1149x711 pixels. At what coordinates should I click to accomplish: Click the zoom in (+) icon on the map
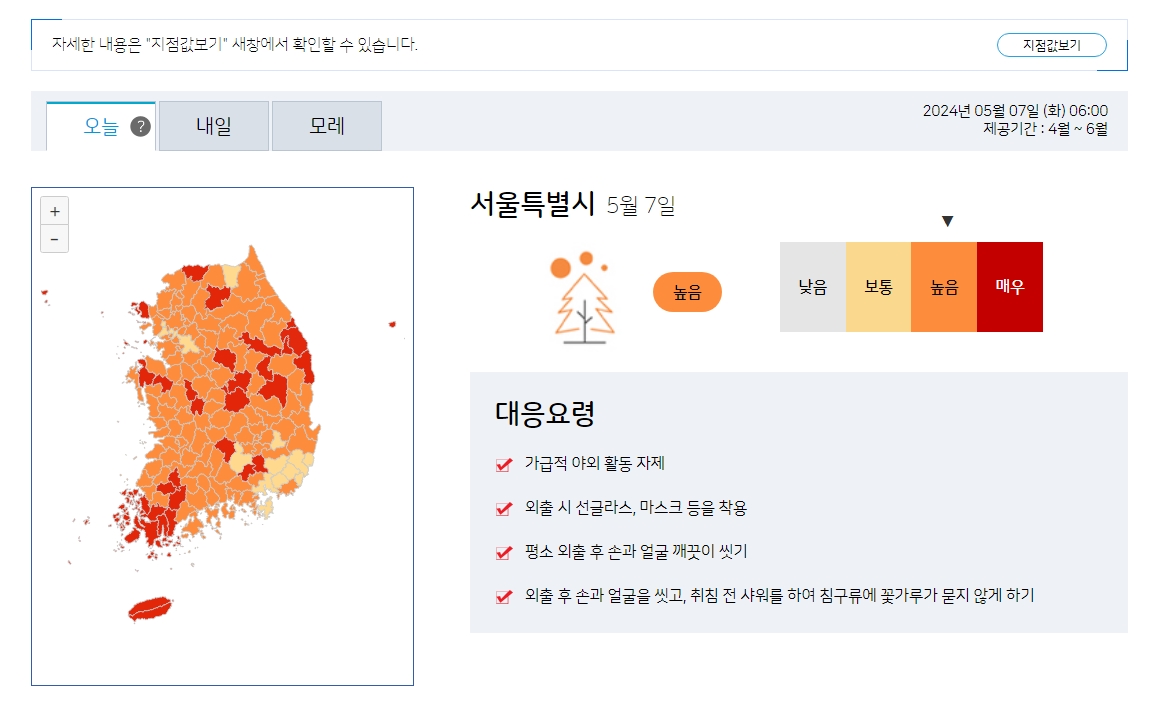tap(54, 210)
